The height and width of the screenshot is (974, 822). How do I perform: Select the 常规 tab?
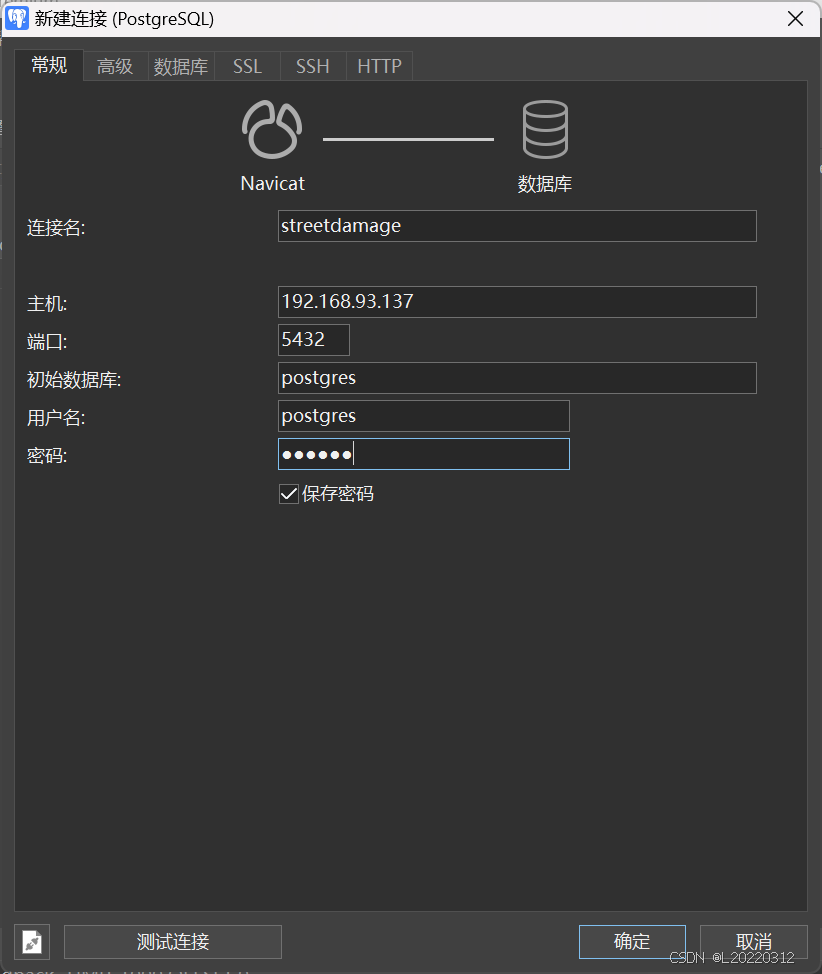tap(48, 66)
